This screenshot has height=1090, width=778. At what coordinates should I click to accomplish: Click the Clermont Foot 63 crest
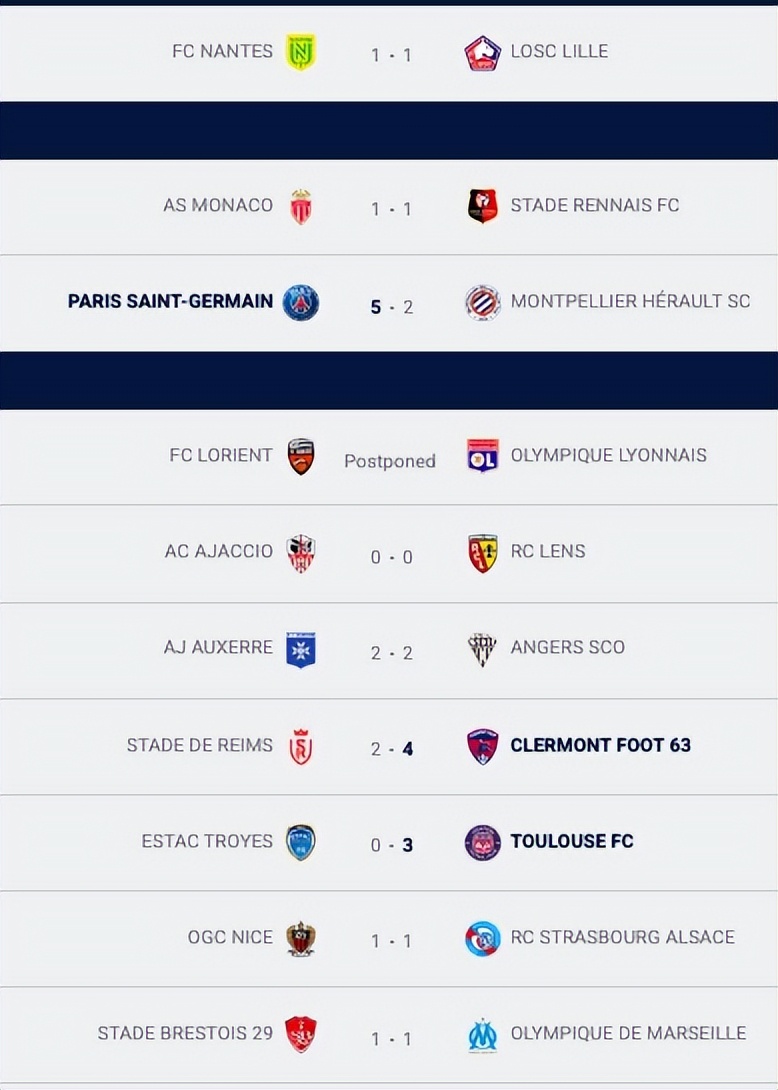click(483, 746)
